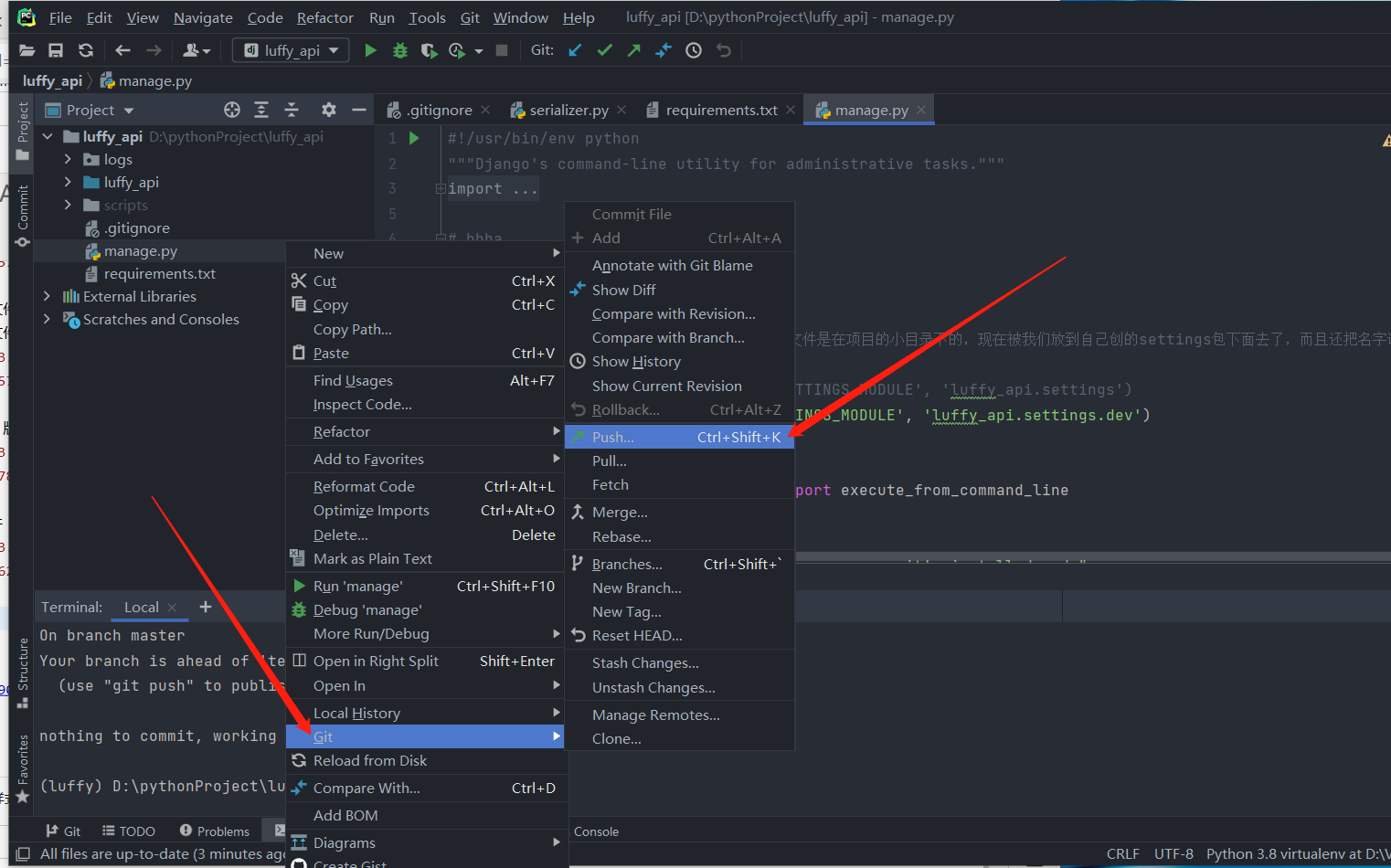The height and width of the screenshot is (868, 1391).
Task: Select Push... in Git submenu
Action: pos(612,437)
